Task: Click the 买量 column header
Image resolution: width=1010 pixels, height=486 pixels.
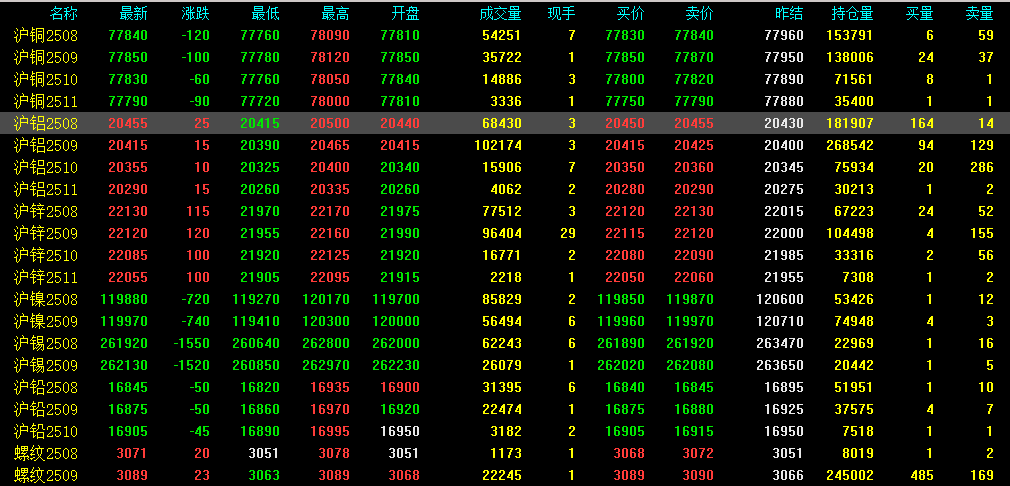Action: pos(919,14)
